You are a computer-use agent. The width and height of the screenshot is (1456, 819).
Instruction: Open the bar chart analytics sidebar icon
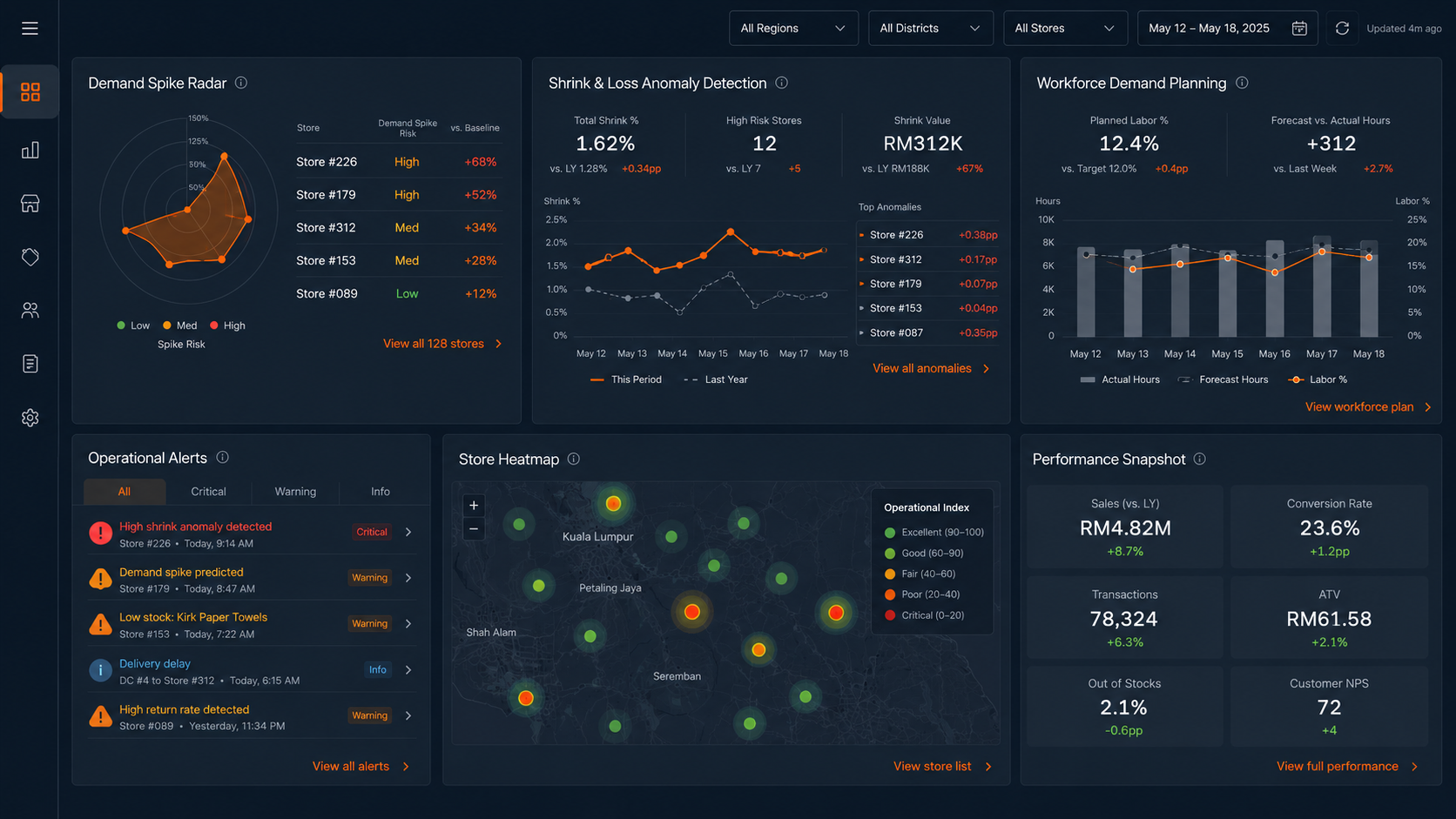pyautogui.click(x=30, y=150)
